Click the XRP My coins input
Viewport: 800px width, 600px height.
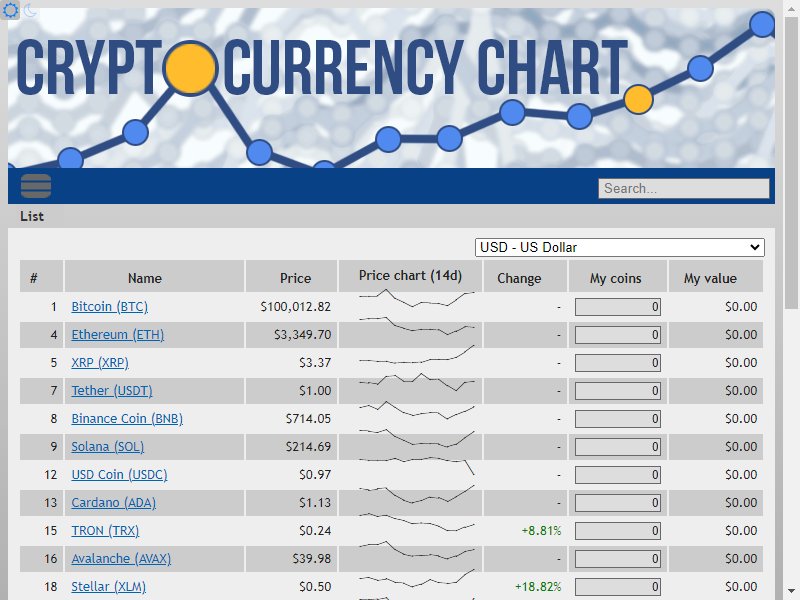pyautogui.click(x=618, y=363)
